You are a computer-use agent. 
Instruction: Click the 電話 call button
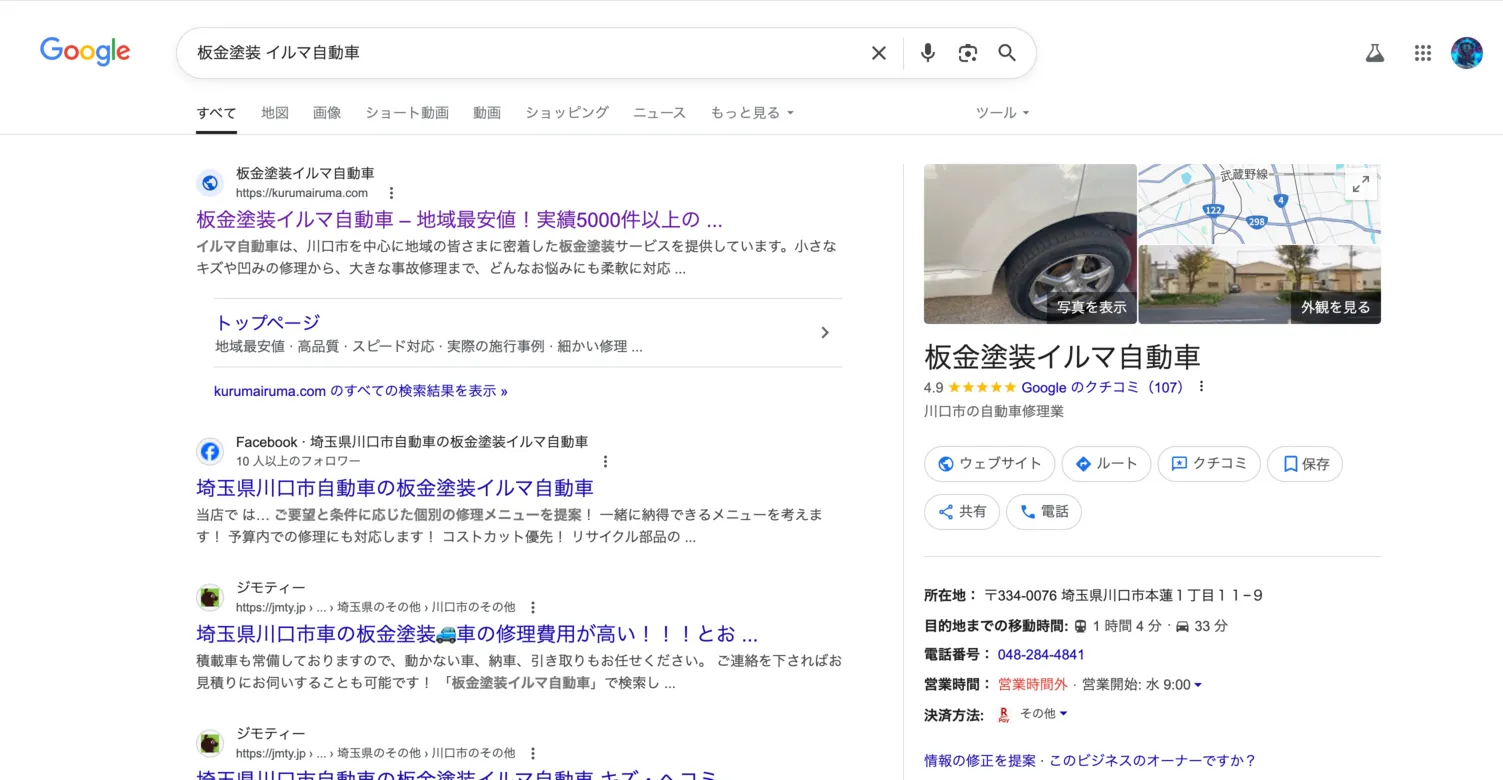[x=1044, y=512]
